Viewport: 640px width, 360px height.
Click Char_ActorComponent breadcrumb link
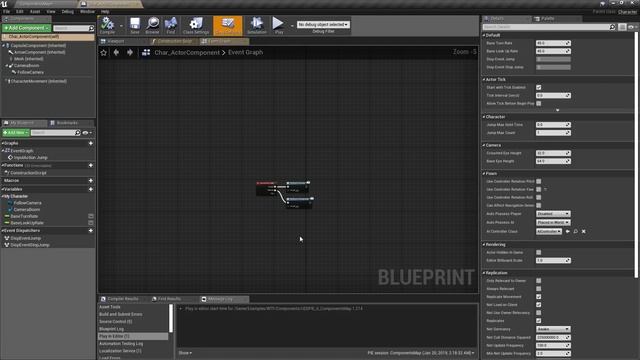187,52
